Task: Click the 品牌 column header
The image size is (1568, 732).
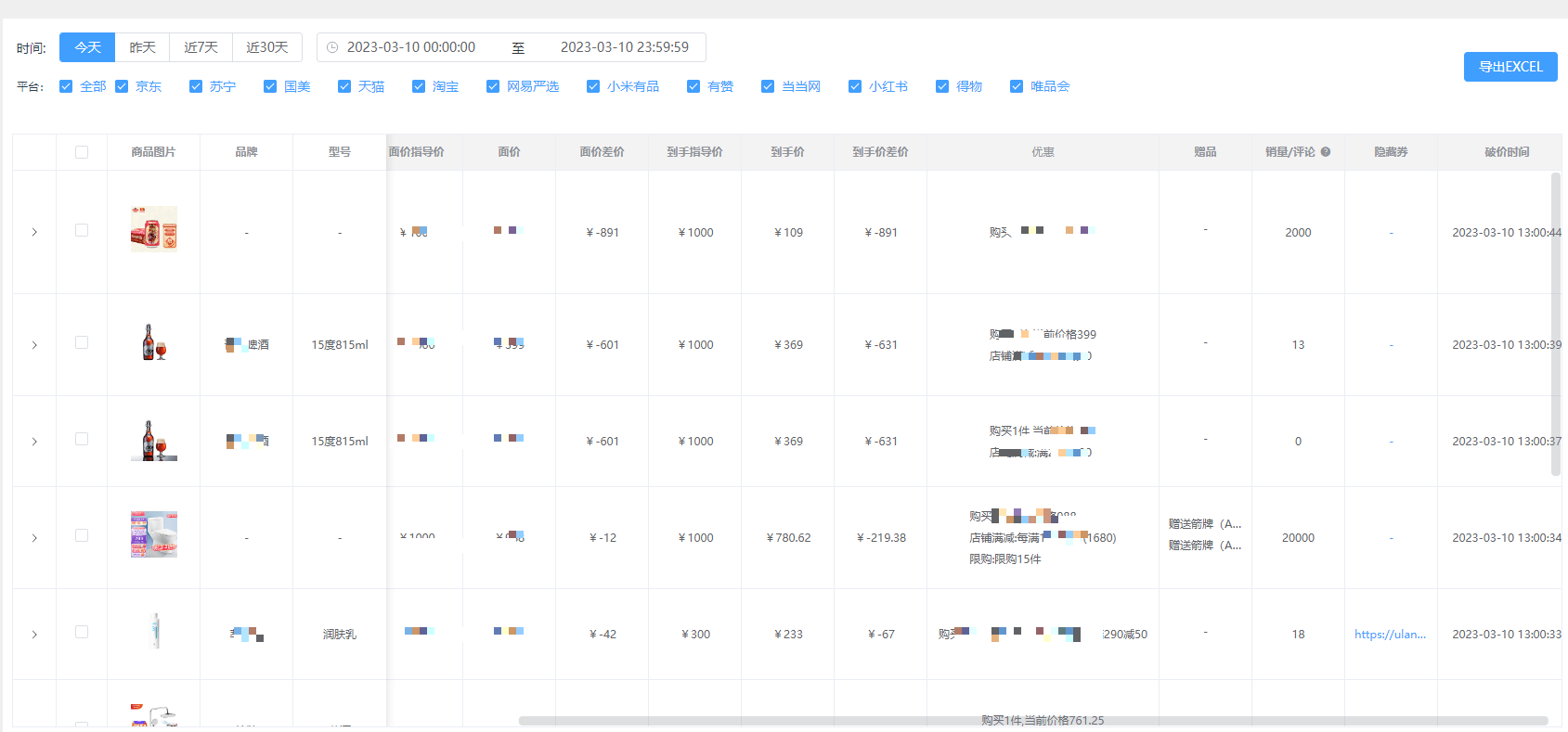Action: pyautogui.click(x=246, y=152)
